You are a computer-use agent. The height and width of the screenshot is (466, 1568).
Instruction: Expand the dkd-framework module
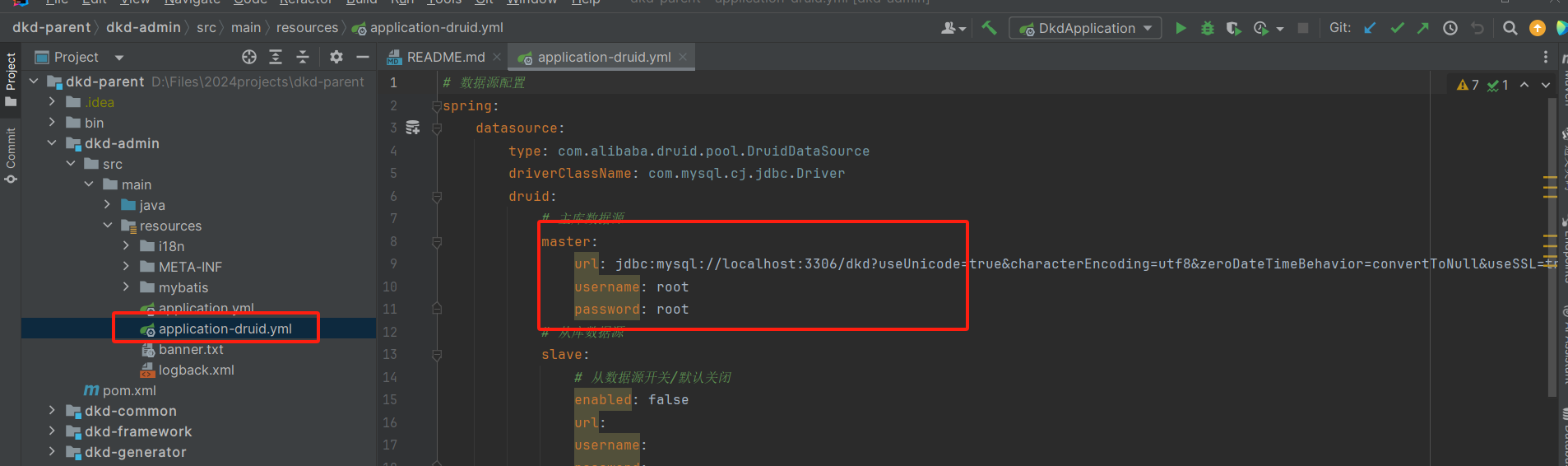52,431
